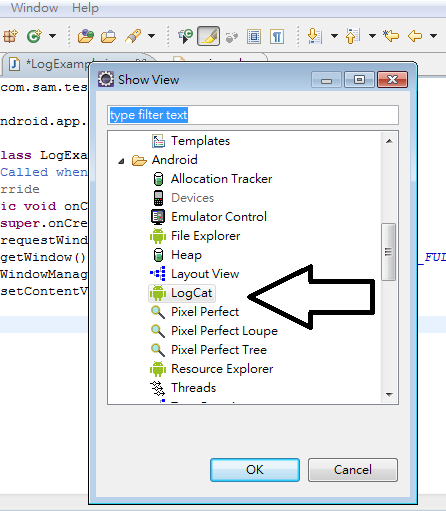Dismiss the dialog with Cancel
This screenshot has height=511, width=446.
pos(353,470)
